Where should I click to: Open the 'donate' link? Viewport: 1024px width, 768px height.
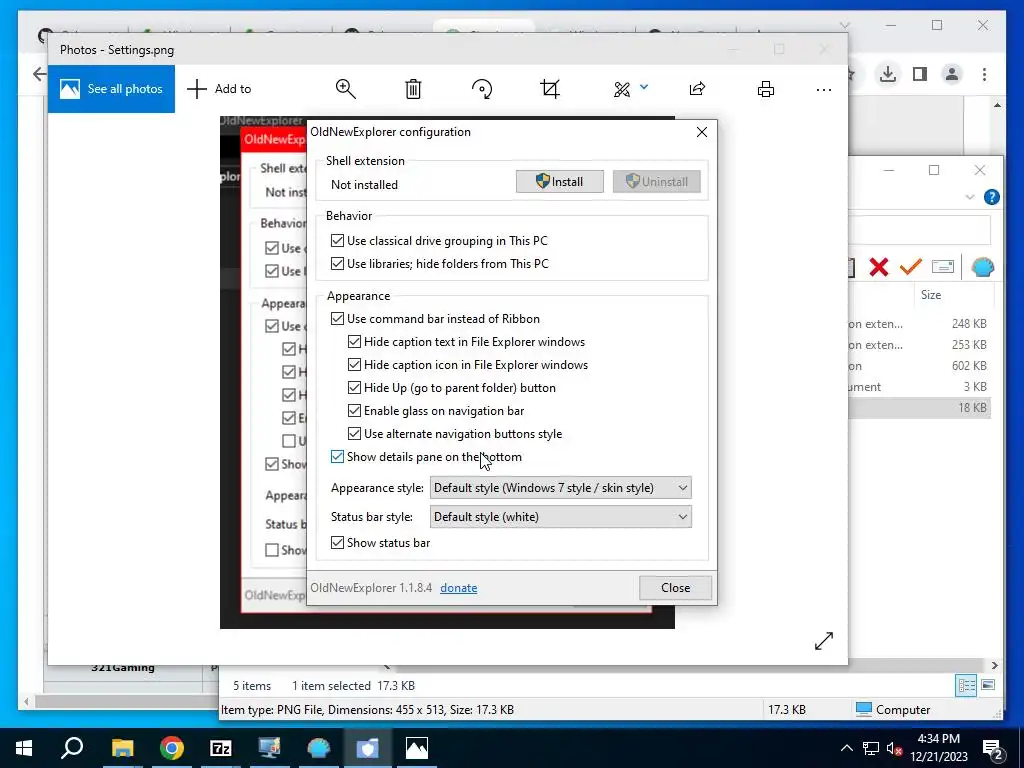[x=458, y=588]
